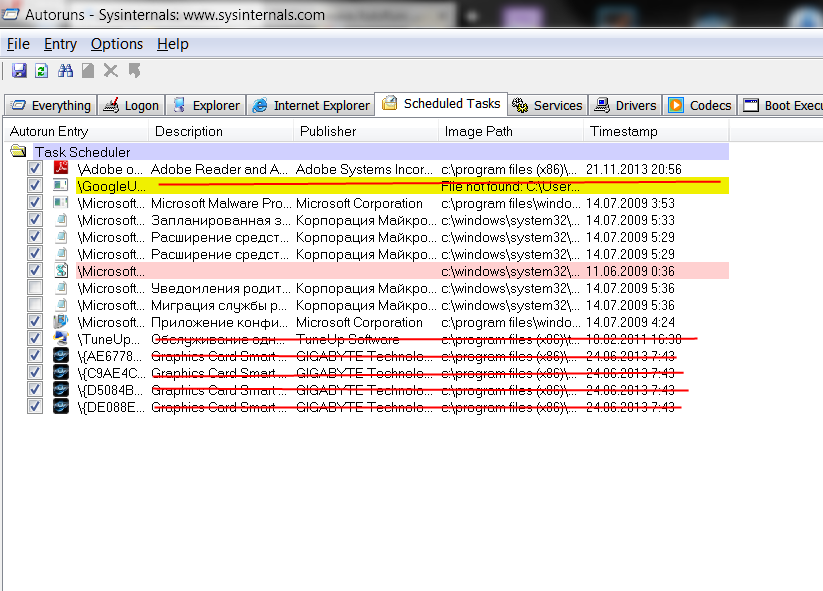This screenshot has width=823, height=591.
Task: Click the timestamp "21.11.2013 20:56"
Action: pyautogui.click(x=634, y=169)
